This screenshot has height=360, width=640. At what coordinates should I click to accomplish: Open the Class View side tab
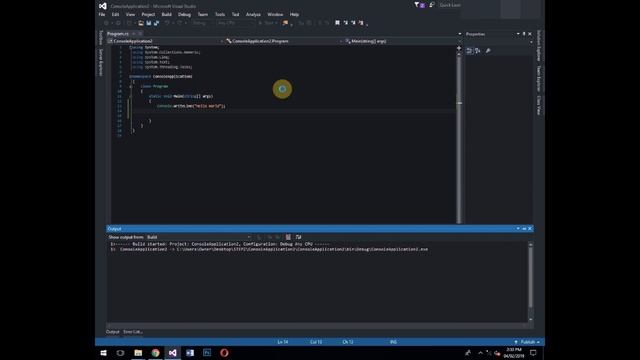[539, 106]
